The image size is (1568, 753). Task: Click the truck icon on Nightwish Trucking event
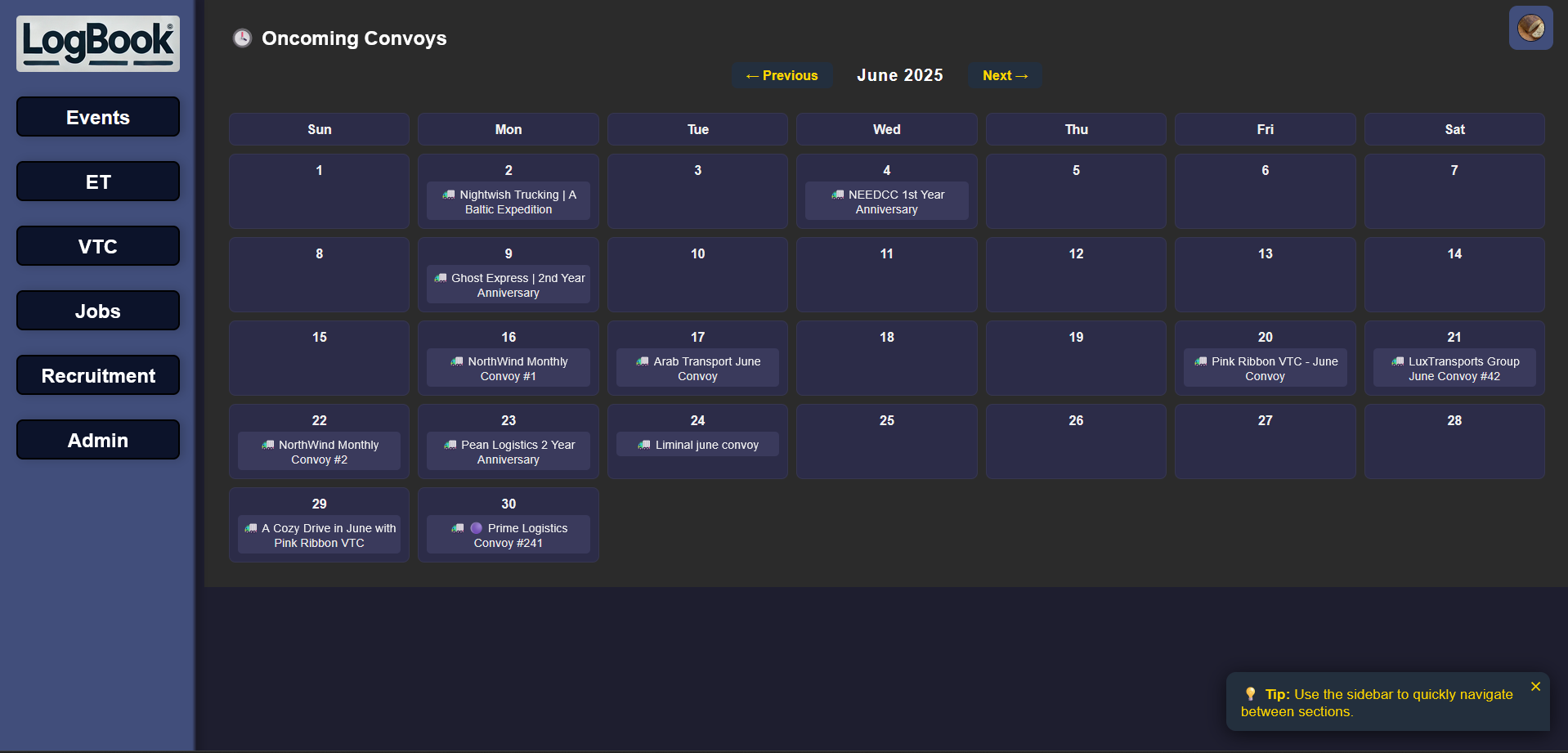pyautogui.click(x=447, y=195)
